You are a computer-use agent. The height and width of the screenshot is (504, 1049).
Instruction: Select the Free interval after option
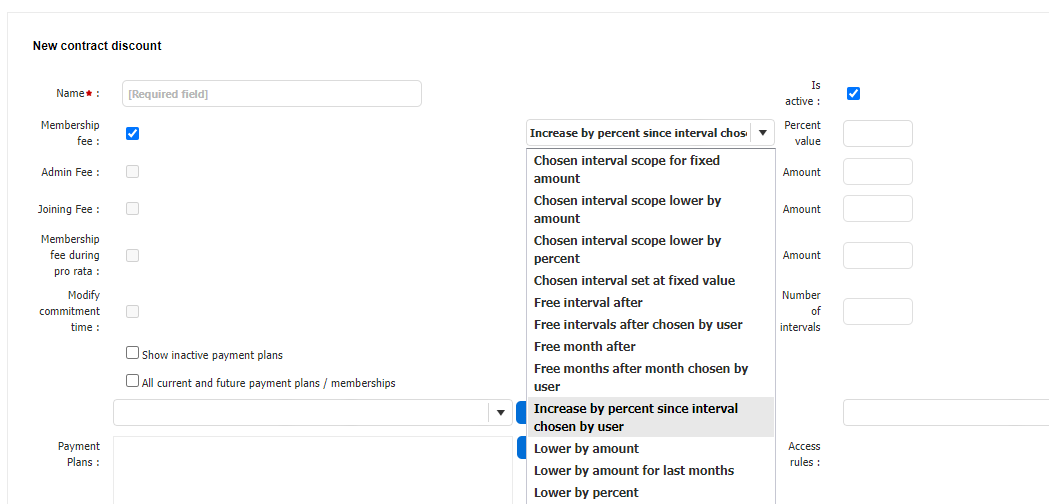coord(588,303)
